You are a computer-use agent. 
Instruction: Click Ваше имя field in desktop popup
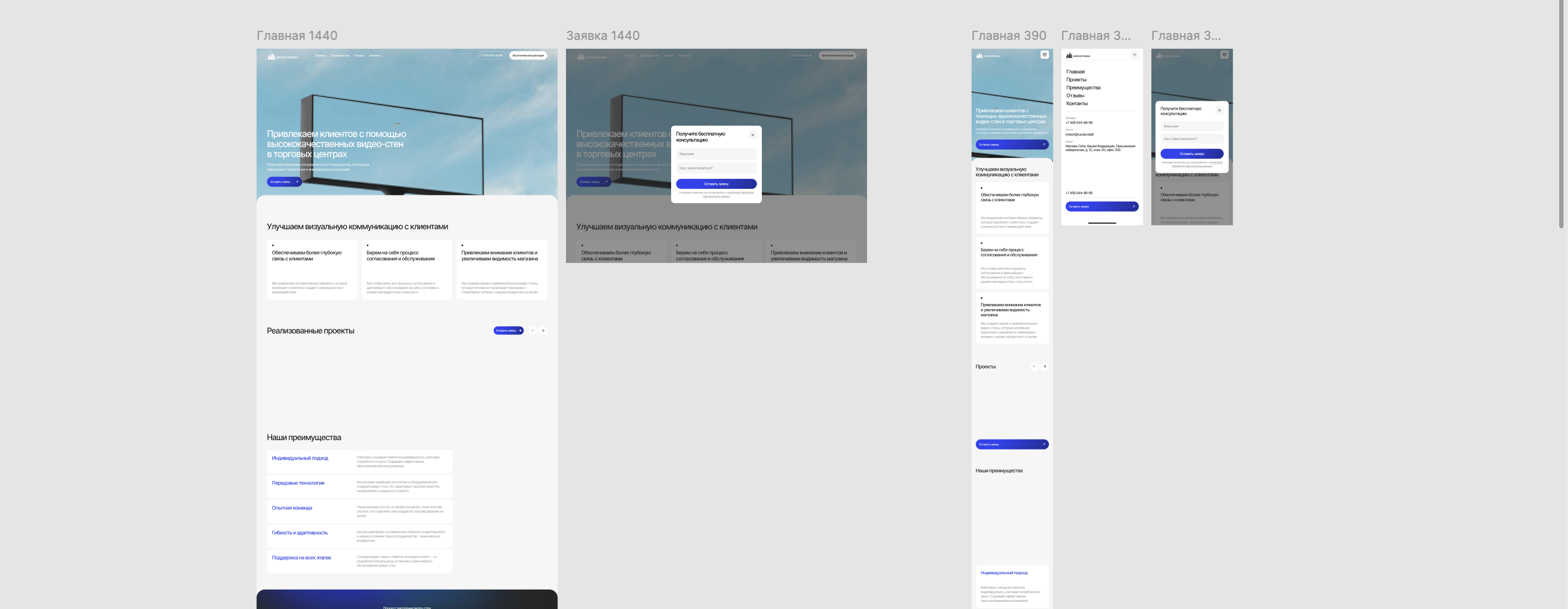coord(716,154)
